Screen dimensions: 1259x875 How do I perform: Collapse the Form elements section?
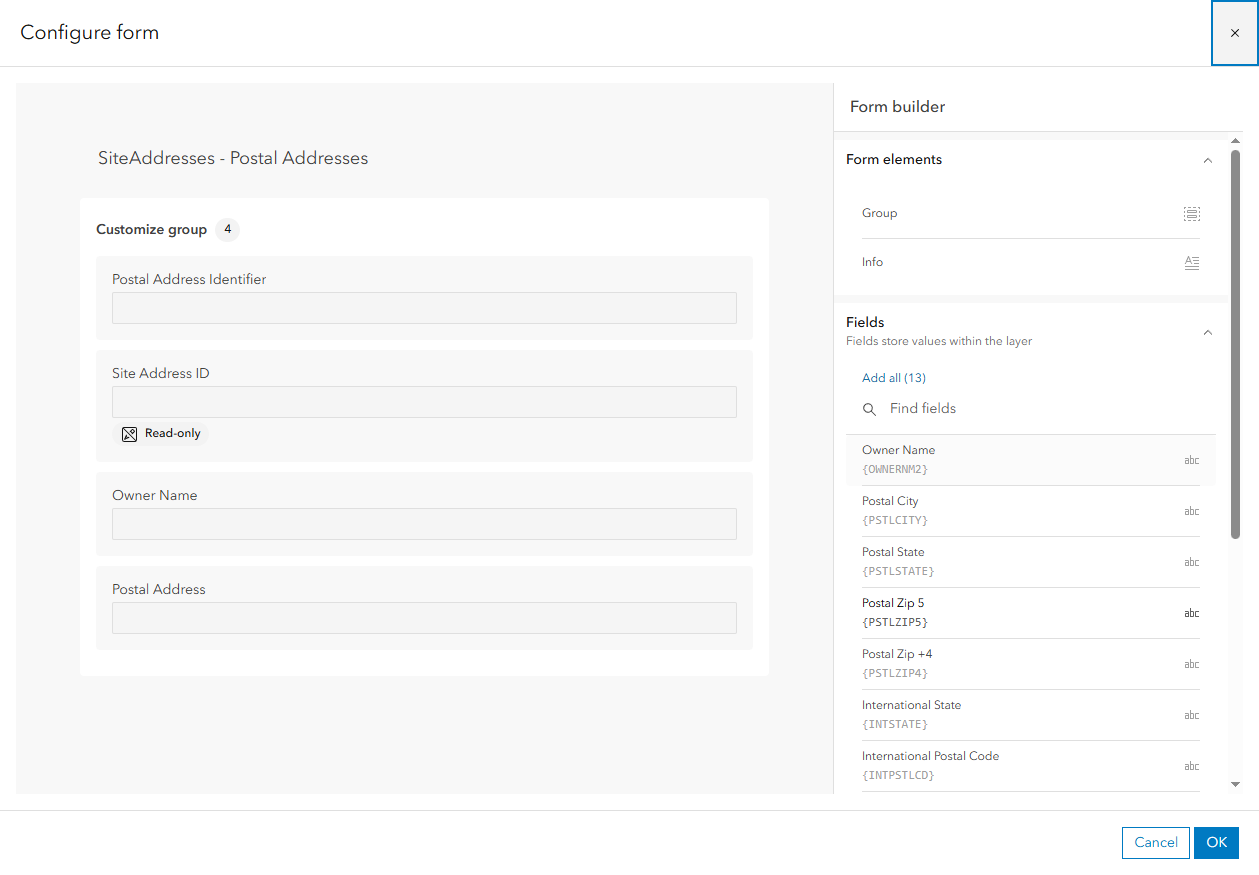(1207, 160)
